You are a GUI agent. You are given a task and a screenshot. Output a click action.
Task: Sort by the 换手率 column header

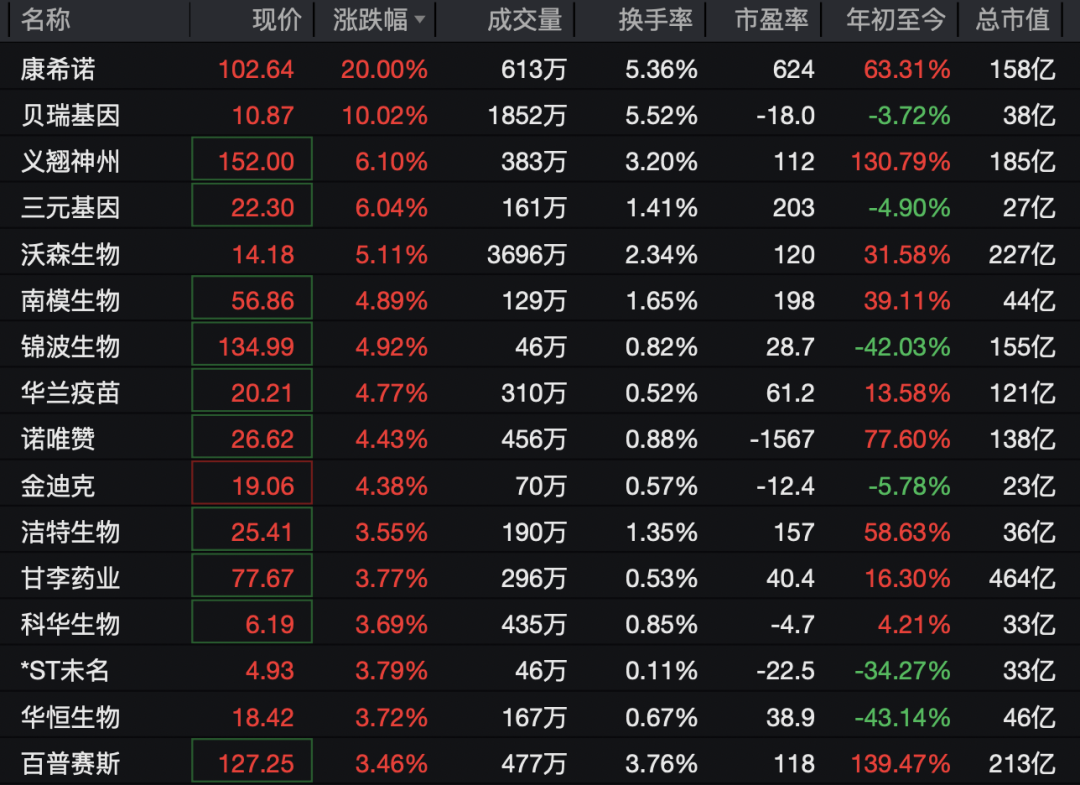[655, 20]
